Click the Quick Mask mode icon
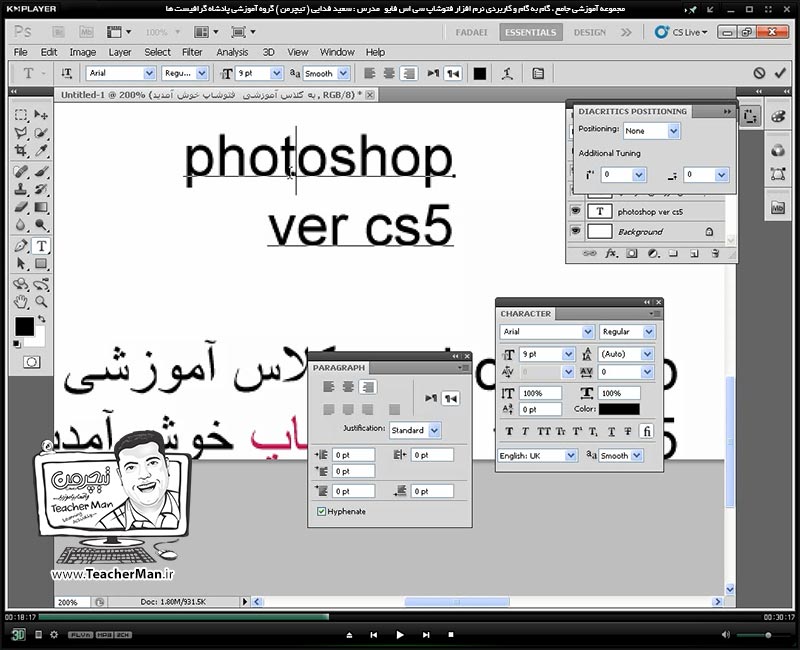The image size is (800, 650). pos(31,362)
